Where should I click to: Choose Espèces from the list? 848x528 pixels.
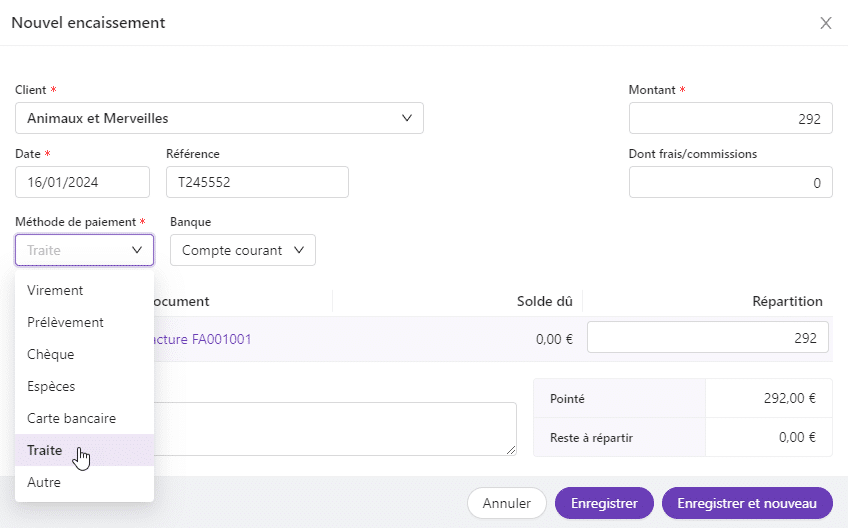coord(51,386)
